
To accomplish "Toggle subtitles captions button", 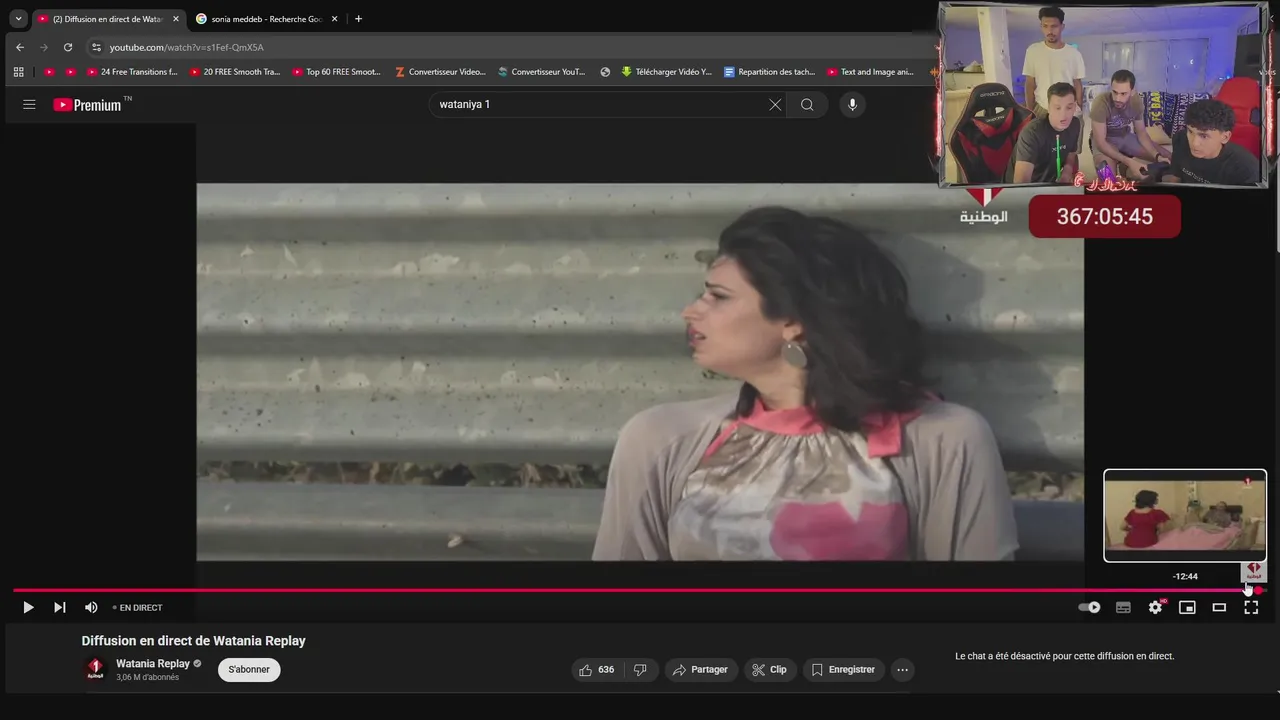I will (1123, 607).
